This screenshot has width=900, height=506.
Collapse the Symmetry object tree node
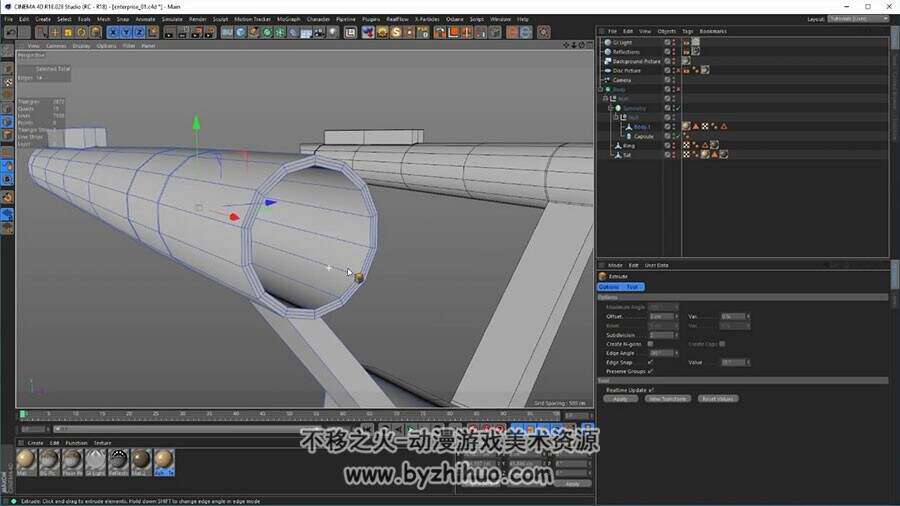[x=611, y=108]
